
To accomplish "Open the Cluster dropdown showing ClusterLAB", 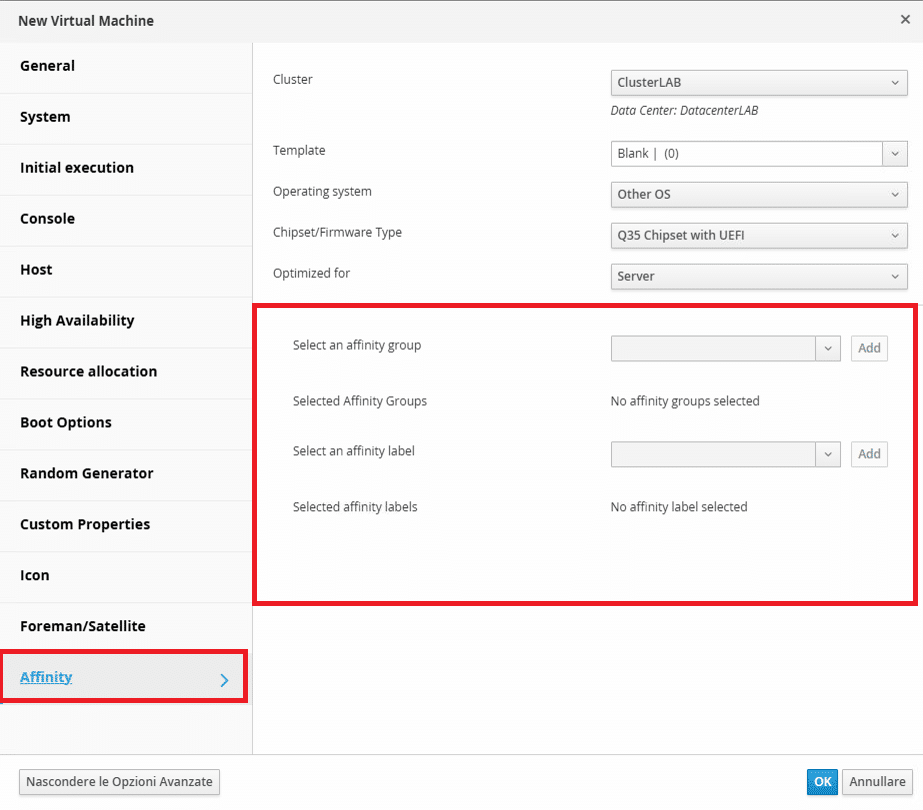I will click(759, 83).
